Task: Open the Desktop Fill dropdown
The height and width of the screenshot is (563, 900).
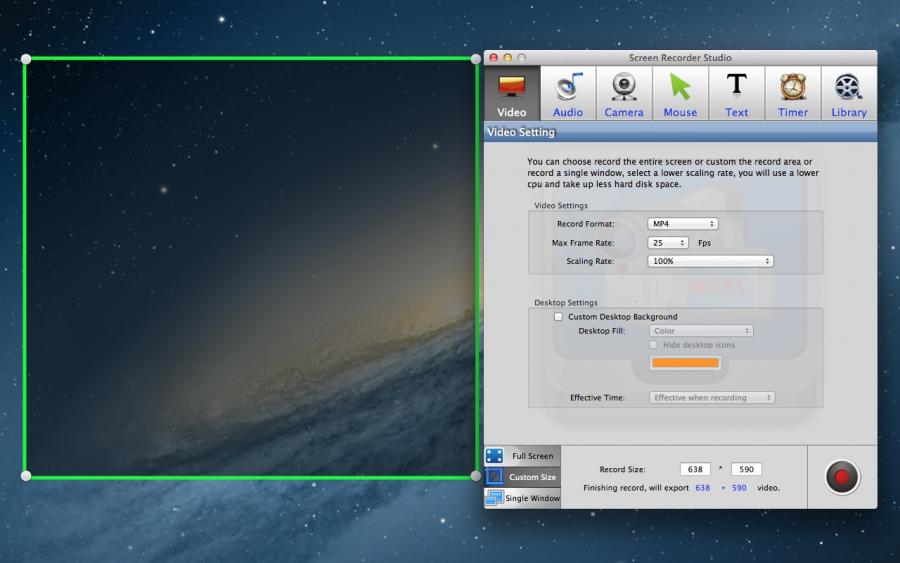Action: point(701,331)
